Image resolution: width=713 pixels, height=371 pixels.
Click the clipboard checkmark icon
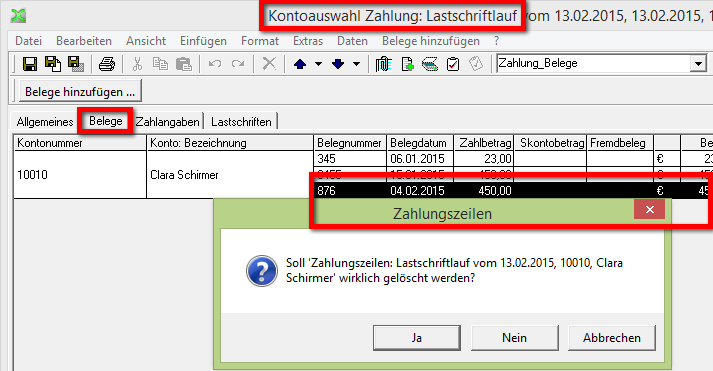pyautogui.click(x=453, y=64)
